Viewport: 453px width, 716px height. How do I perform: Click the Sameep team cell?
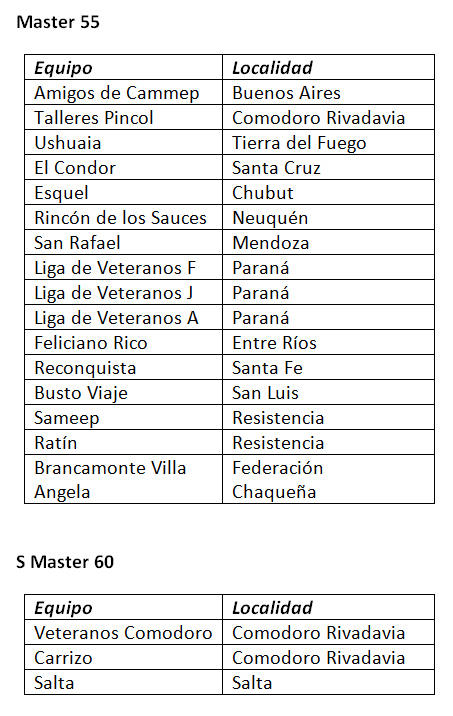click(123, 418)
